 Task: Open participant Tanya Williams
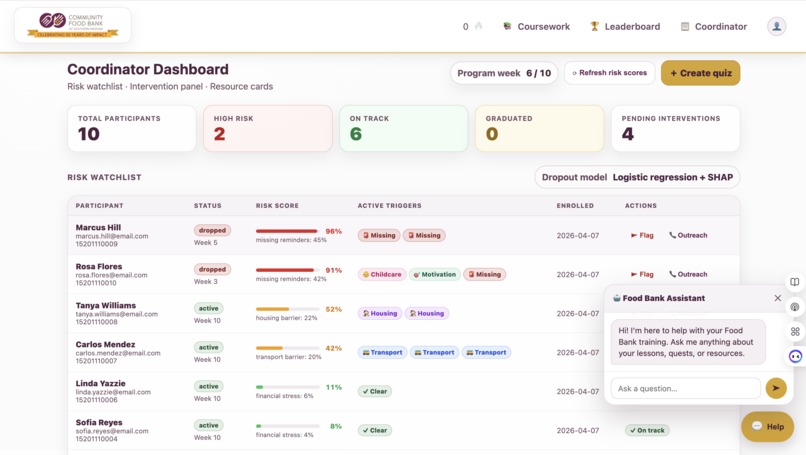coord(105,305)
